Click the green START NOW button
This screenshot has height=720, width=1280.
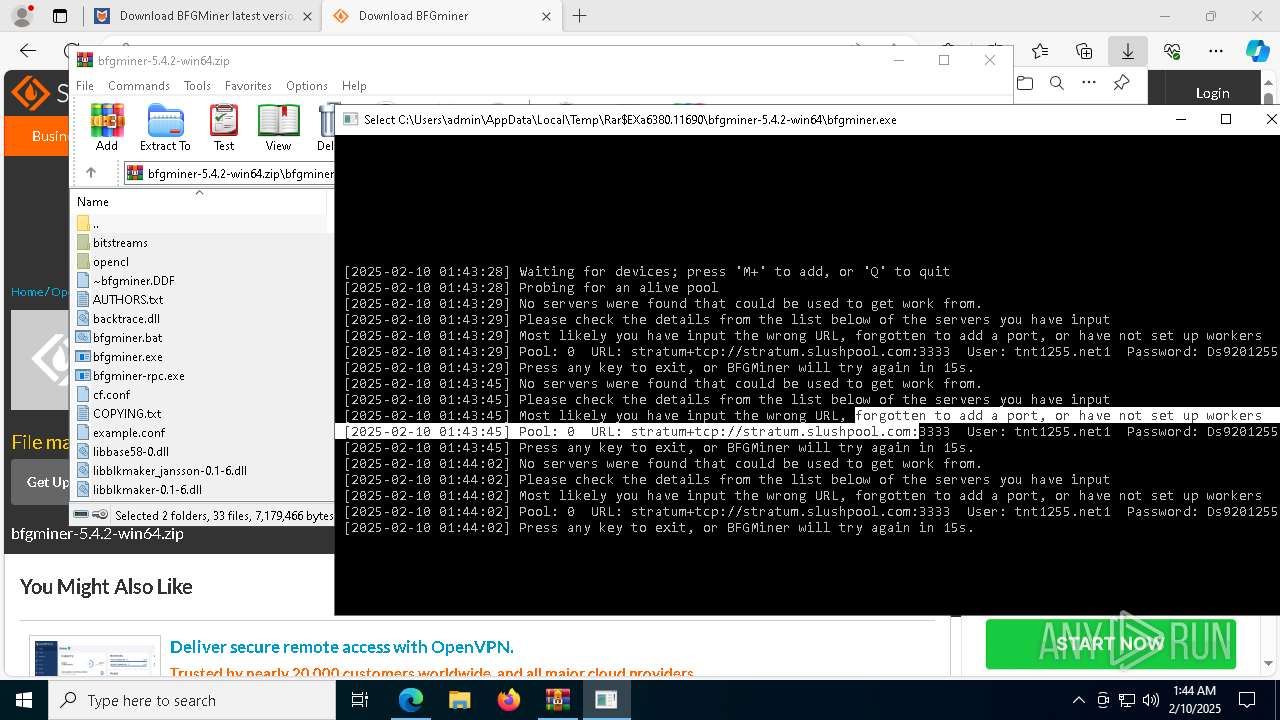point(1110,644)
